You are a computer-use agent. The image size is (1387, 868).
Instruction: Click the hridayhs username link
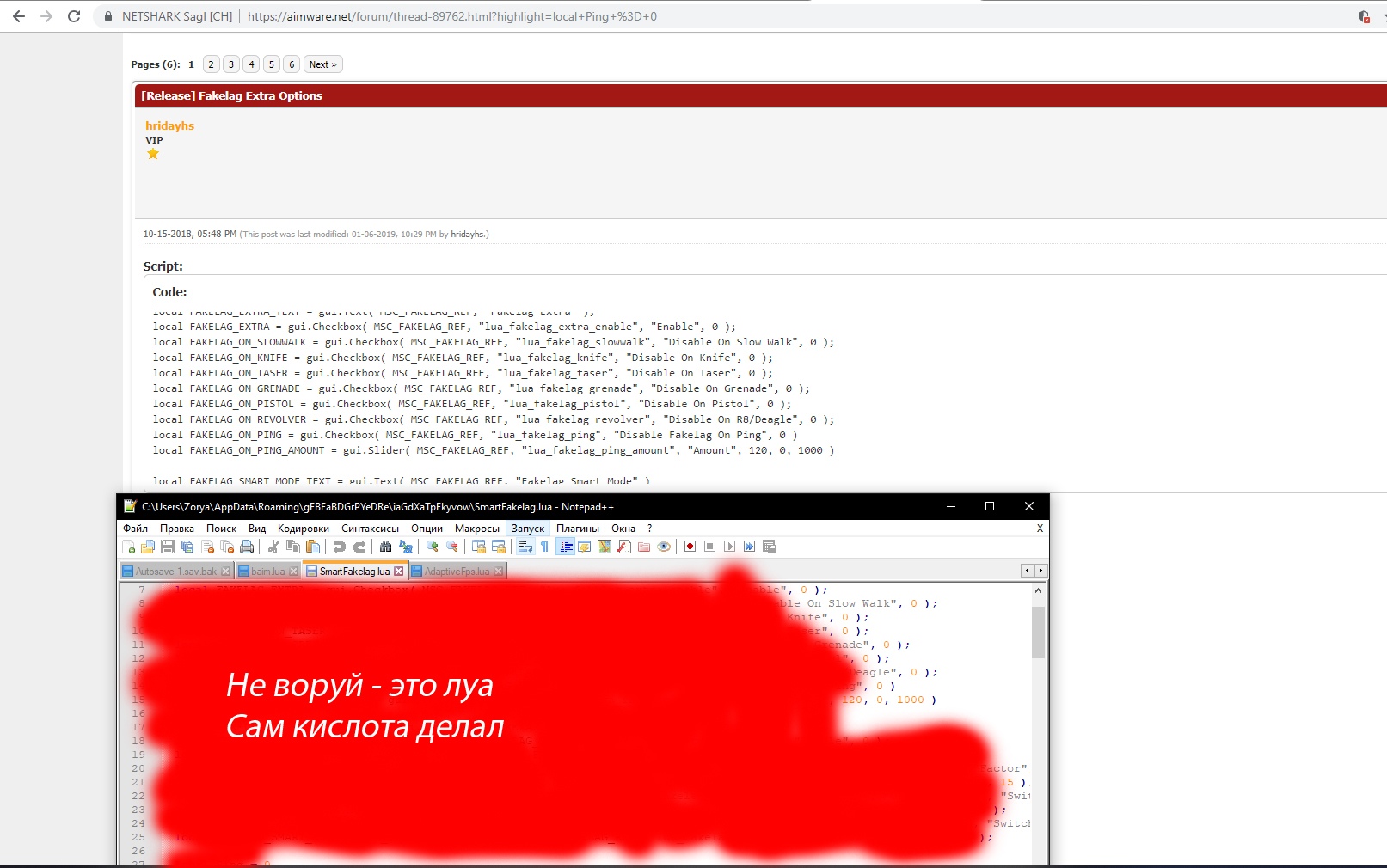[x=169, y=125]
